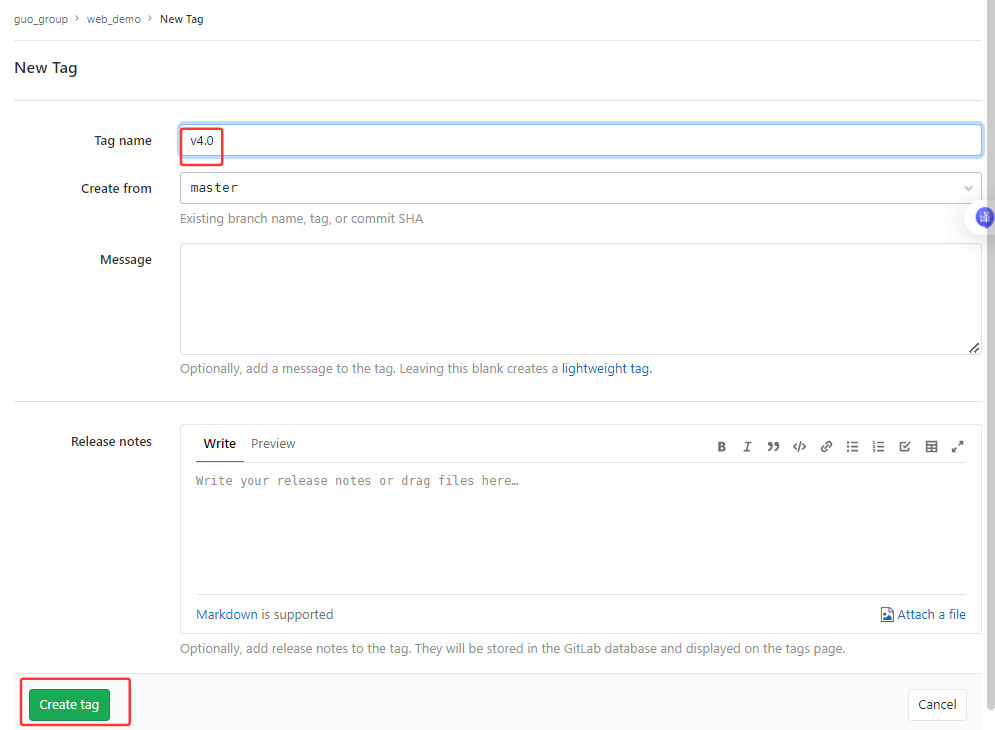Click the attach file image icon
Viewport: 995px width, 730px height.
887,614
